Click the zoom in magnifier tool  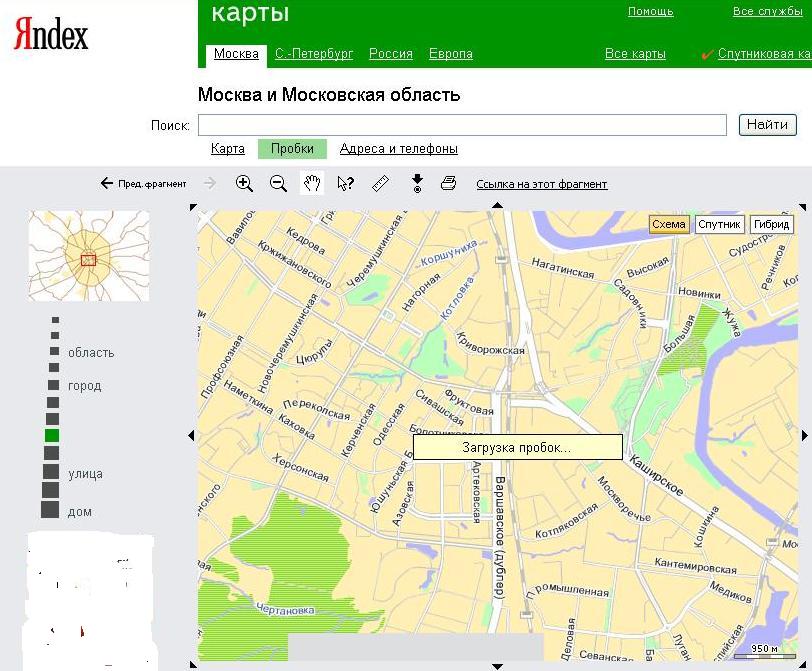pyautogui.click(x=244, y=183)
